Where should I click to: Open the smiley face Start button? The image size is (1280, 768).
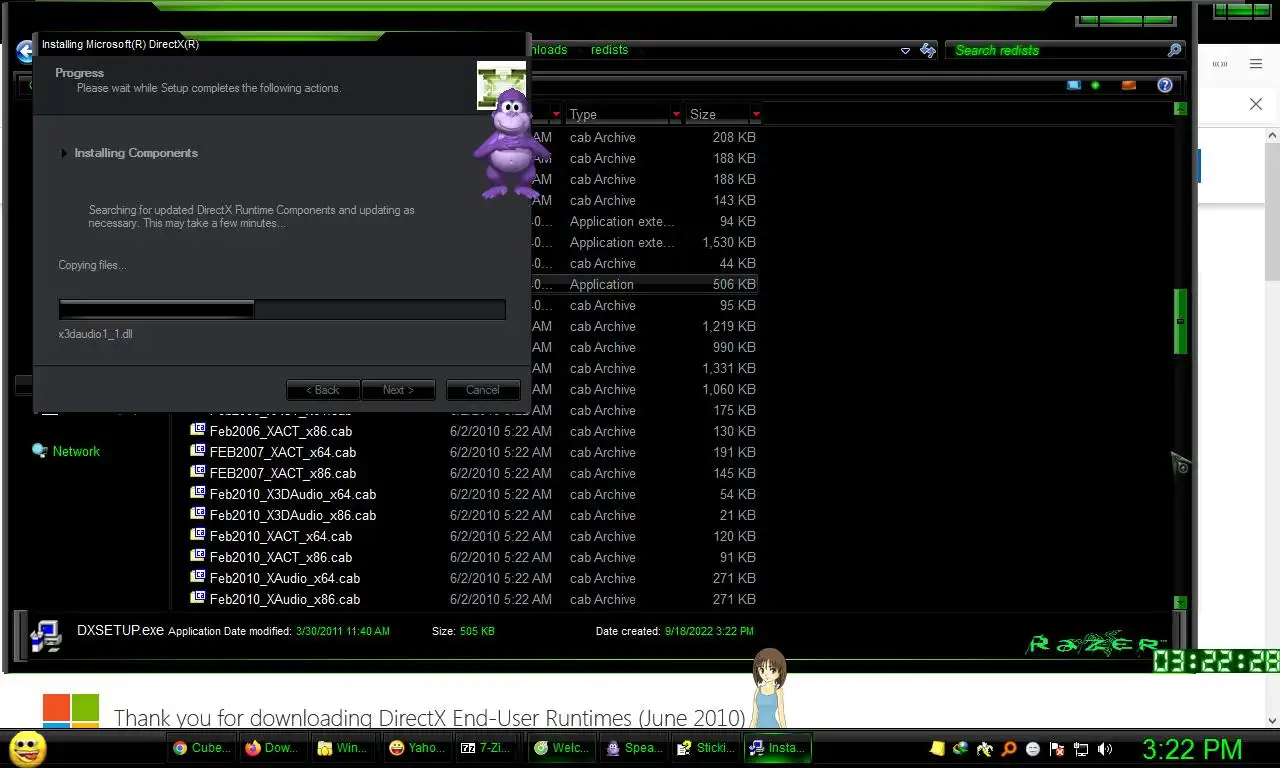click(28, 748)
